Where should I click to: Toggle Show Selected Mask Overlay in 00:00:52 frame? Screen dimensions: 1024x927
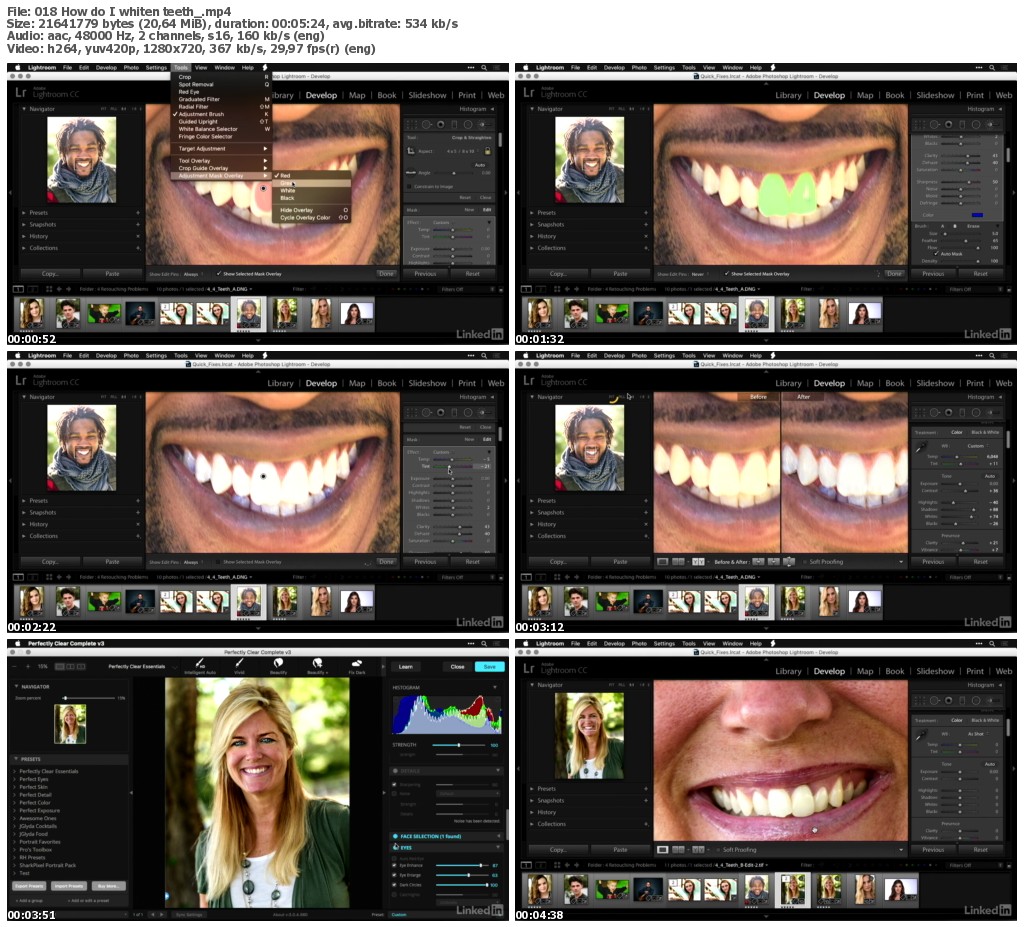[x=219, y=274]
